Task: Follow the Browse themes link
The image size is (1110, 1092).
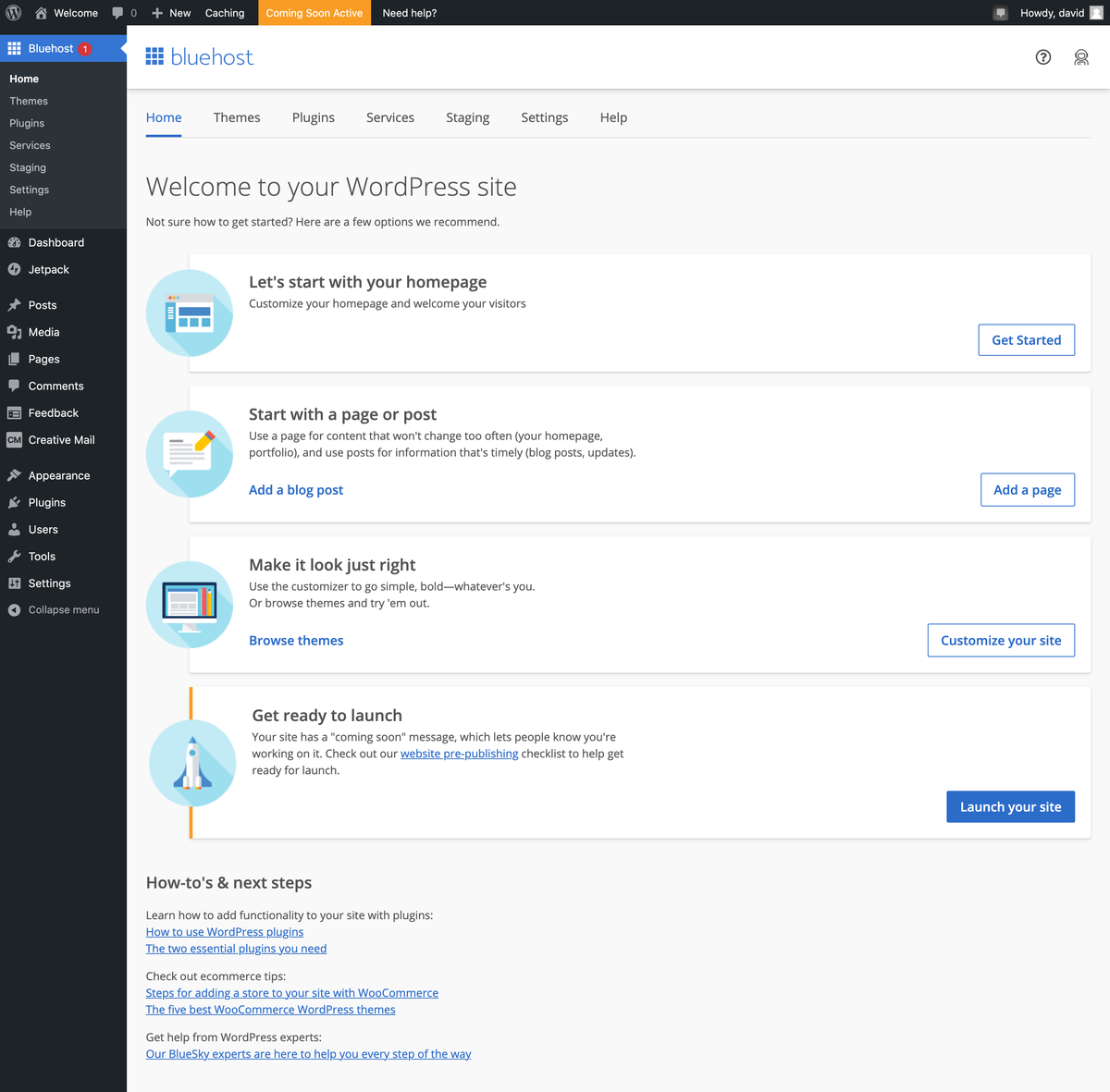Action: pyautogui.click(x=296, y=641)
